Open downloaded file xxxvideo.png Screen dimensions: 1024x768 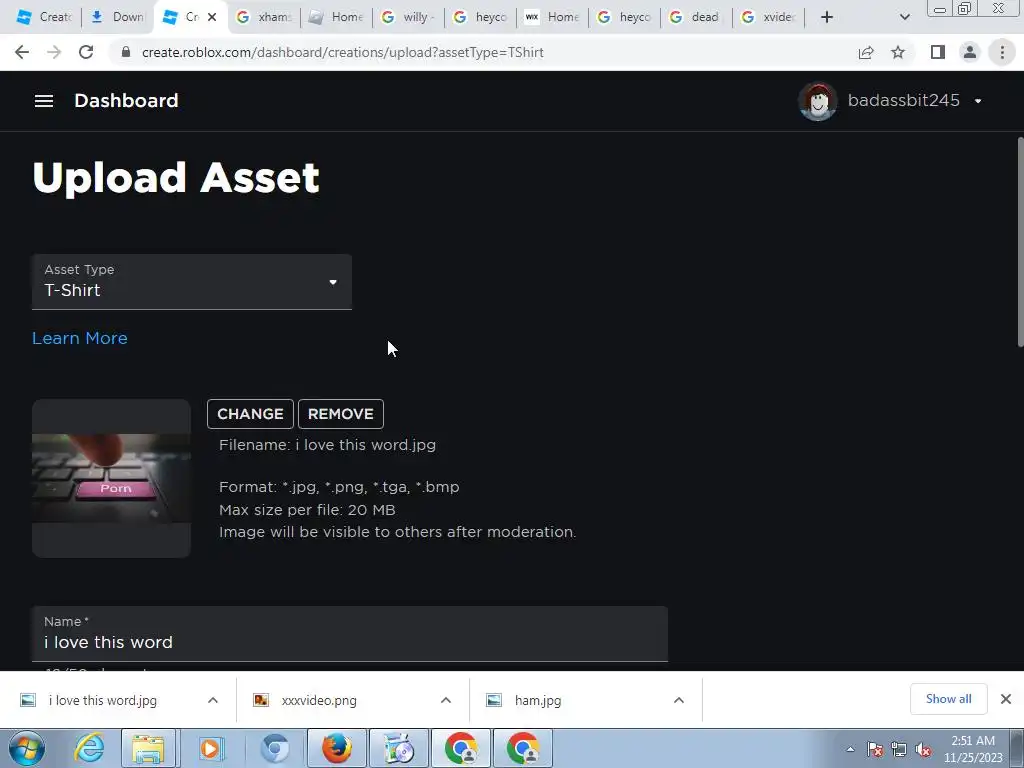[x=319, y=700]
